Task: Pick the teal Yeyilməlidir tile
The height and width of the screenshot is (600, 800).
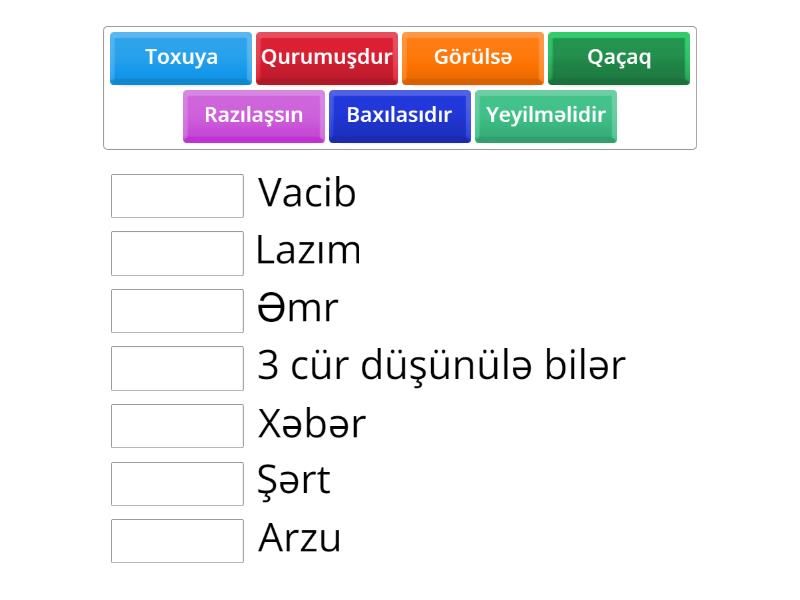Action: tap(546, 115)
